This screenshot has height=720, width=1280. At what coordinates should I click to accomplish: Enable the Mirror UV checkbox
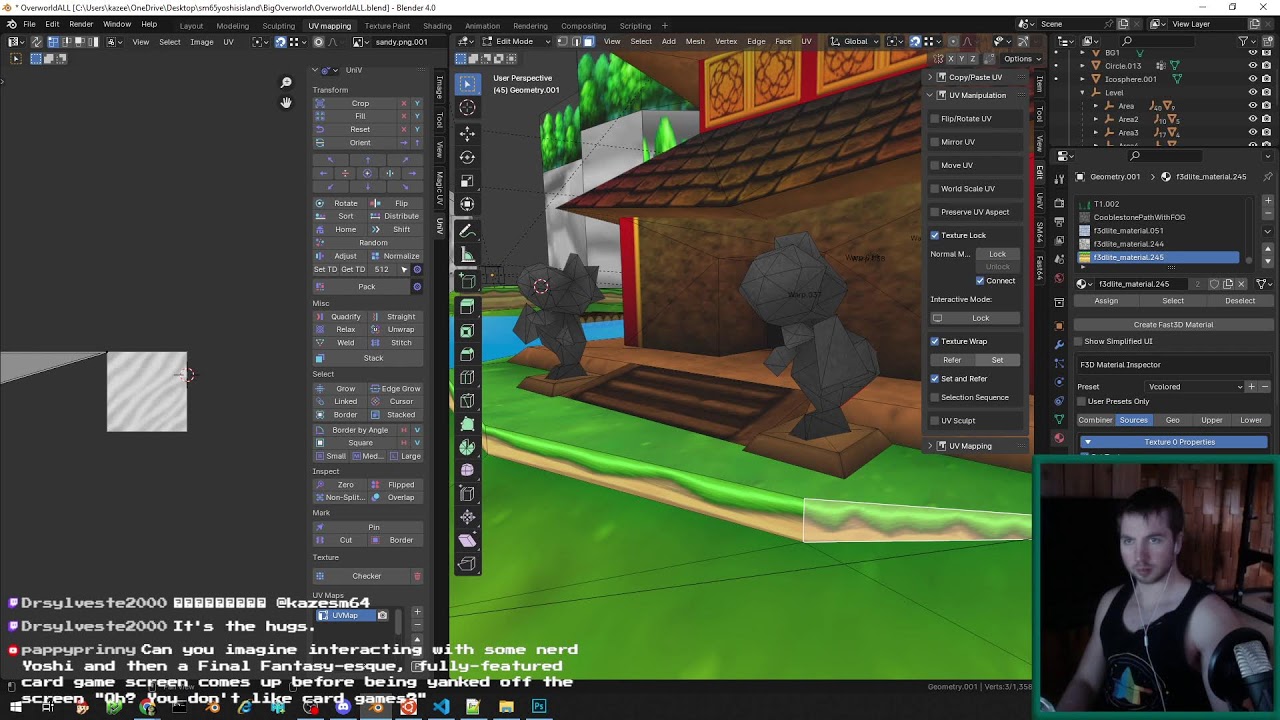(x=935, y=142)
